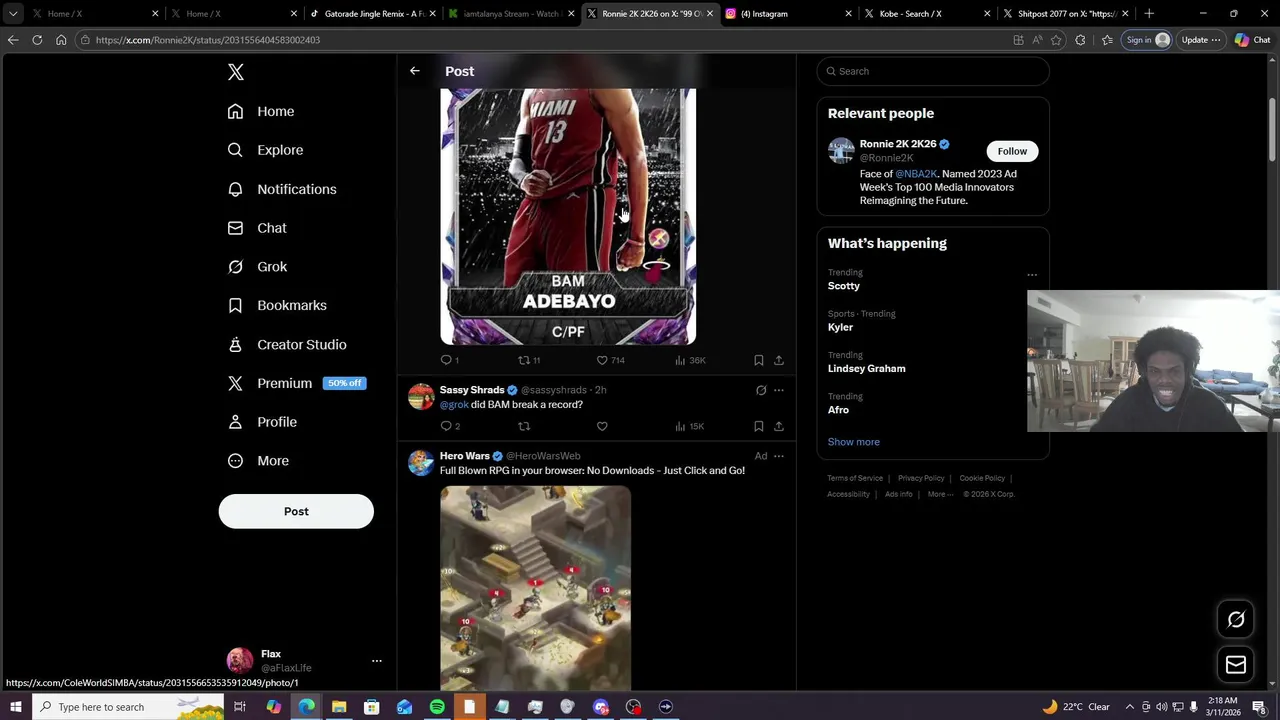Bookmark the Bam Adebayo post
This screenshot has height=720, width=1280.
tap(759, 360)
